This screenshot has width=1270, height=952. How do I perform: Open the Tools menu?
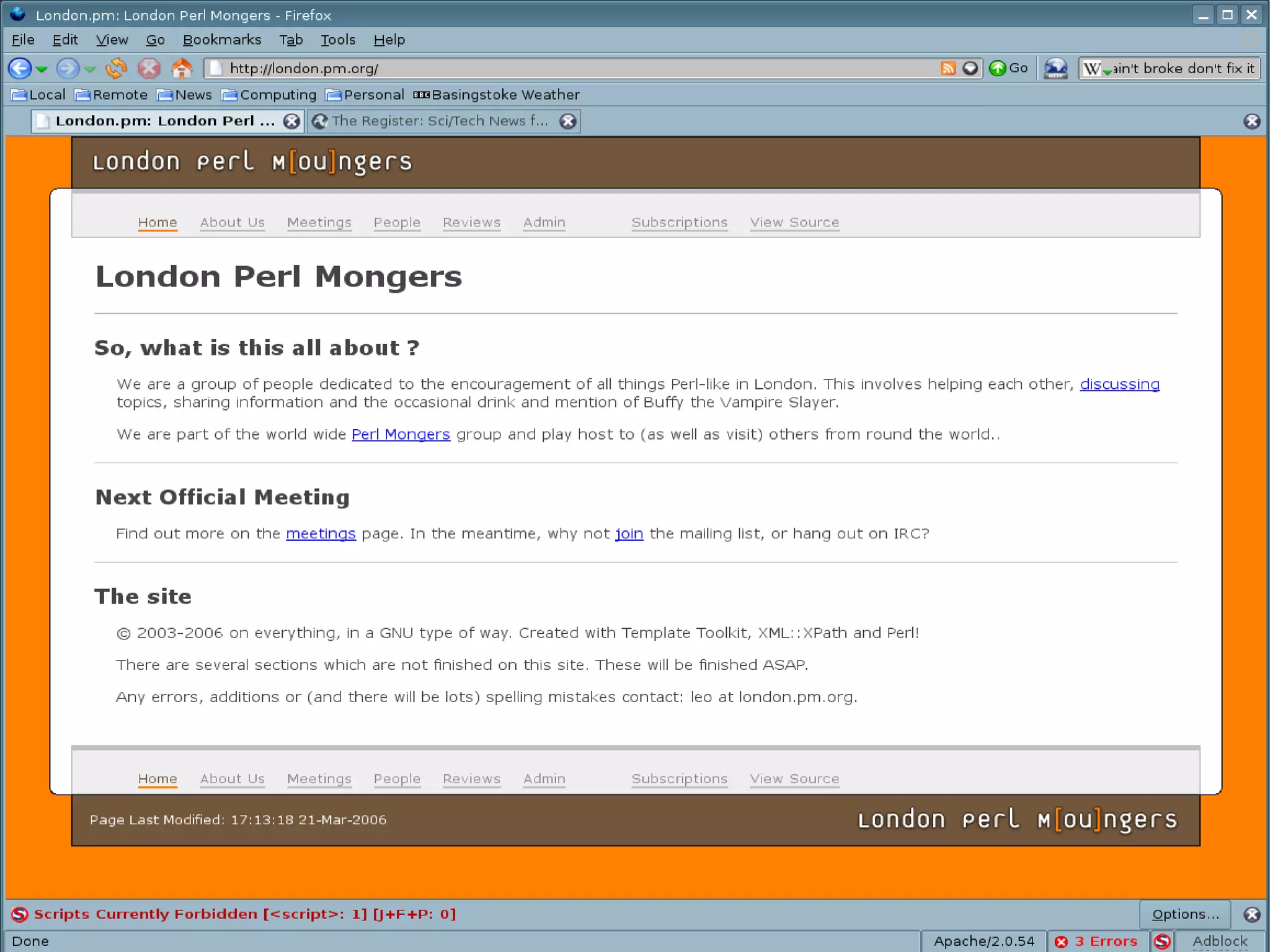tap(338, 40)
